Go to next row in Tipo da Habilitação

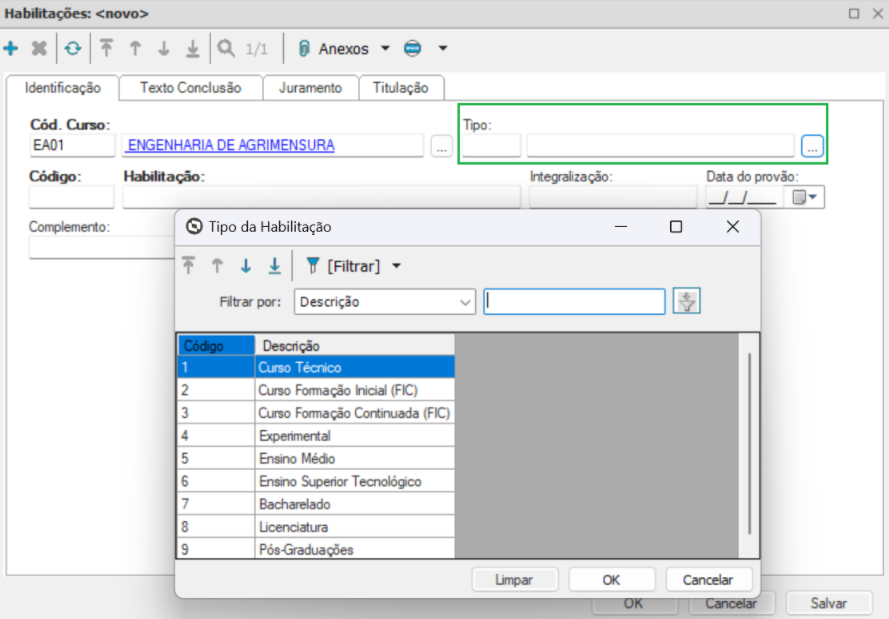point(246,265)
